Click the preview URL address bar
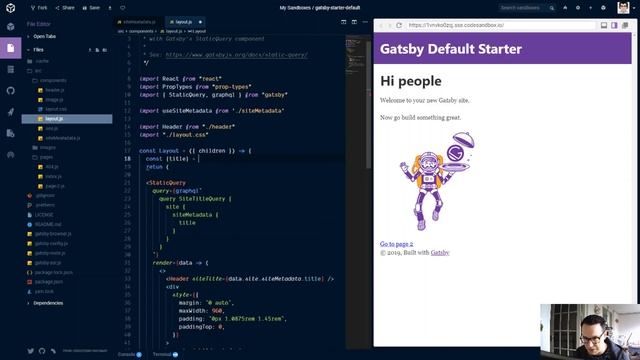Screen dimensions: 640x360 click(x=501, y=25)
